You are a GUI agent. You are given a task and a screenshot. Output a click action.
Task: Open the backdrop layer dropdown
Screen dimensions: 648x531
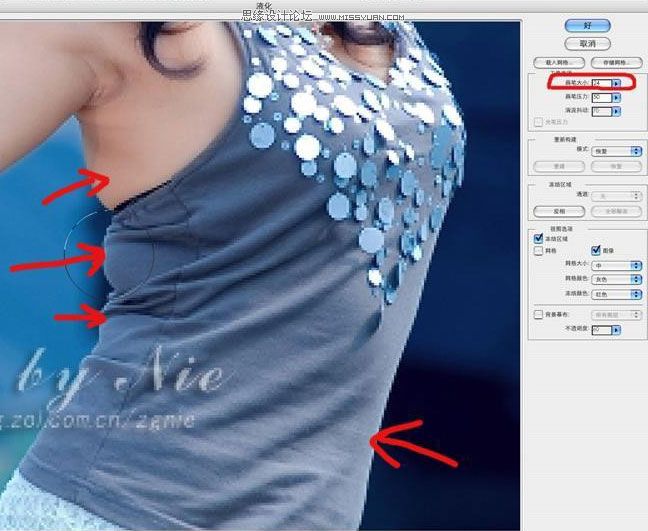coord(616,315)
